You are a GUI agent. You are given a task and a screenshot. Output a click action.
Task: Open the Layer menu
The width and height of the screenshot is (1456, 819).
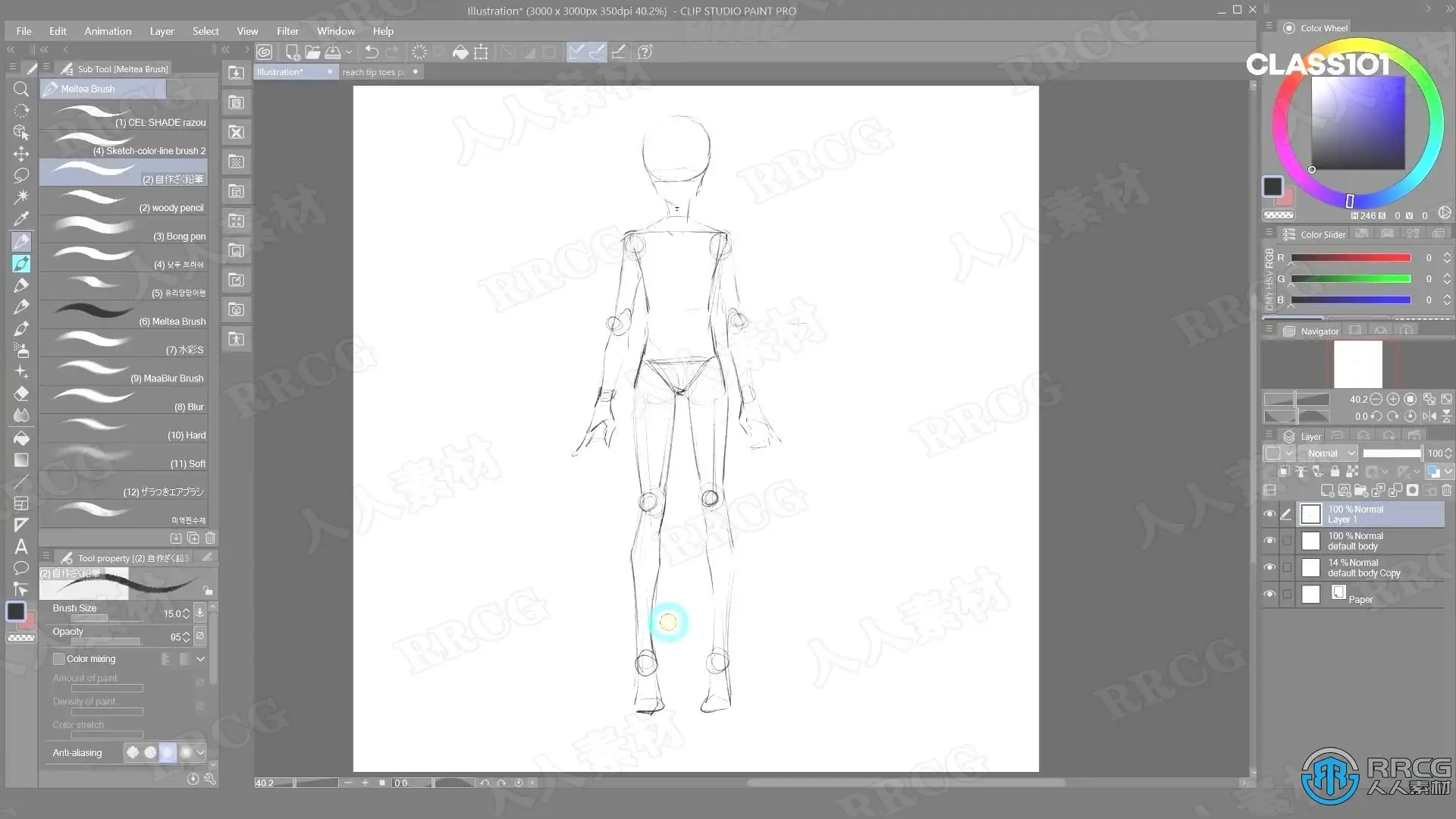162,31
